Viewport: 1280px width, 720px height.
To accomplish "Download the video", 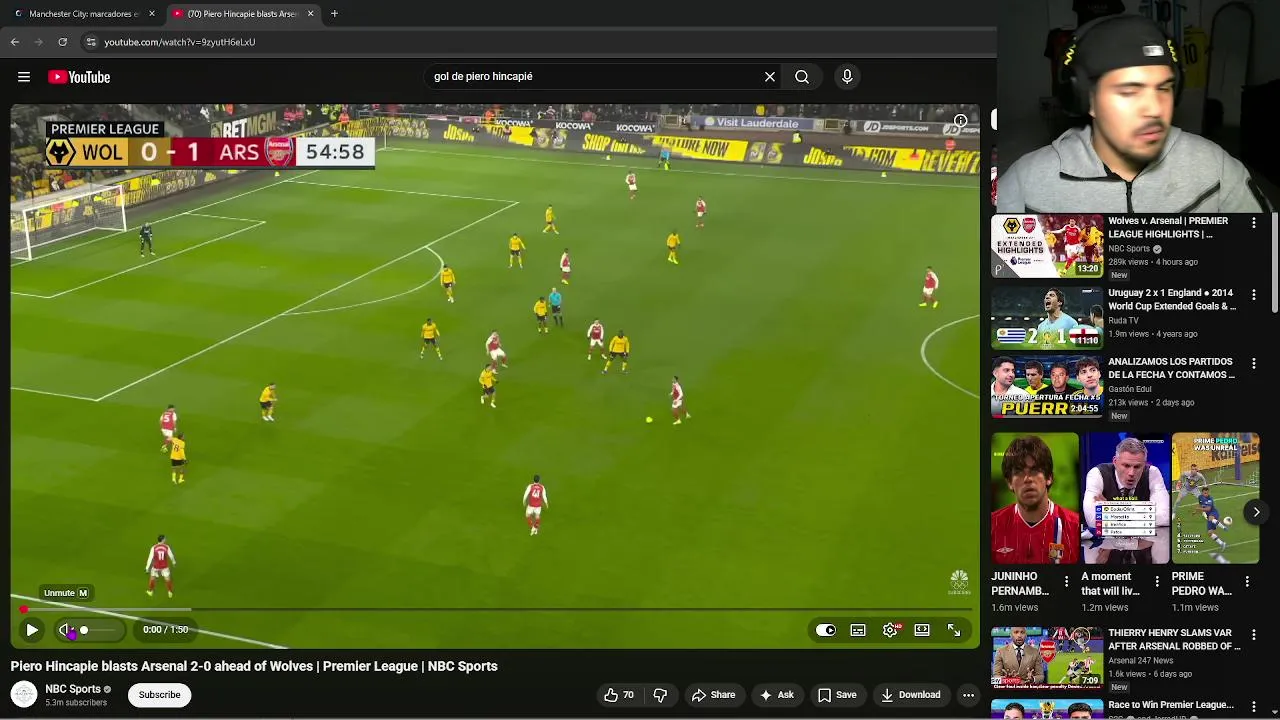I will [x=911, y=695].
